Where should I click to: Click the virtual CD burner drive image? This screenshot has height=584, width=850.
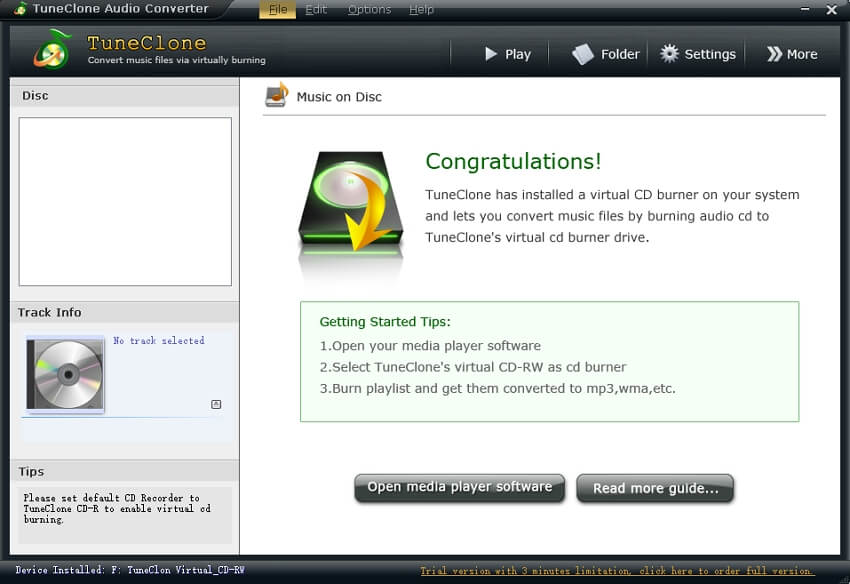point(351,203)
